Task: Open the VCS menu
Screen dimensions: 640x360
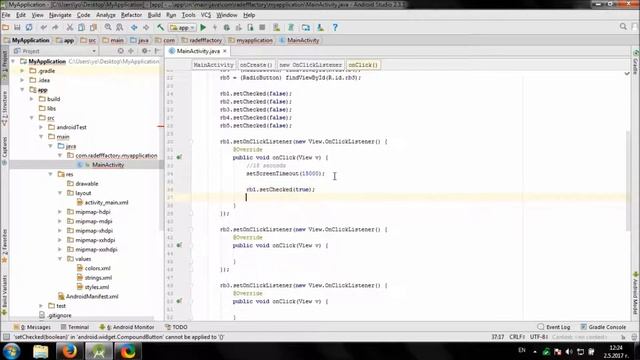Action: coord(206,15)
